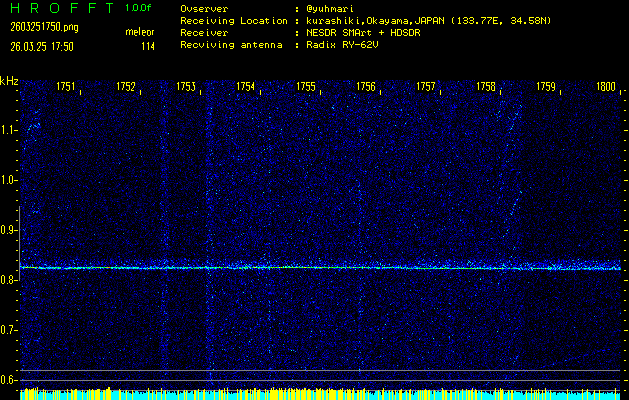Click the 1759 time axis marker
This screenshot has width=629, height=400.
pyautogui.click(x=546, y=87)
